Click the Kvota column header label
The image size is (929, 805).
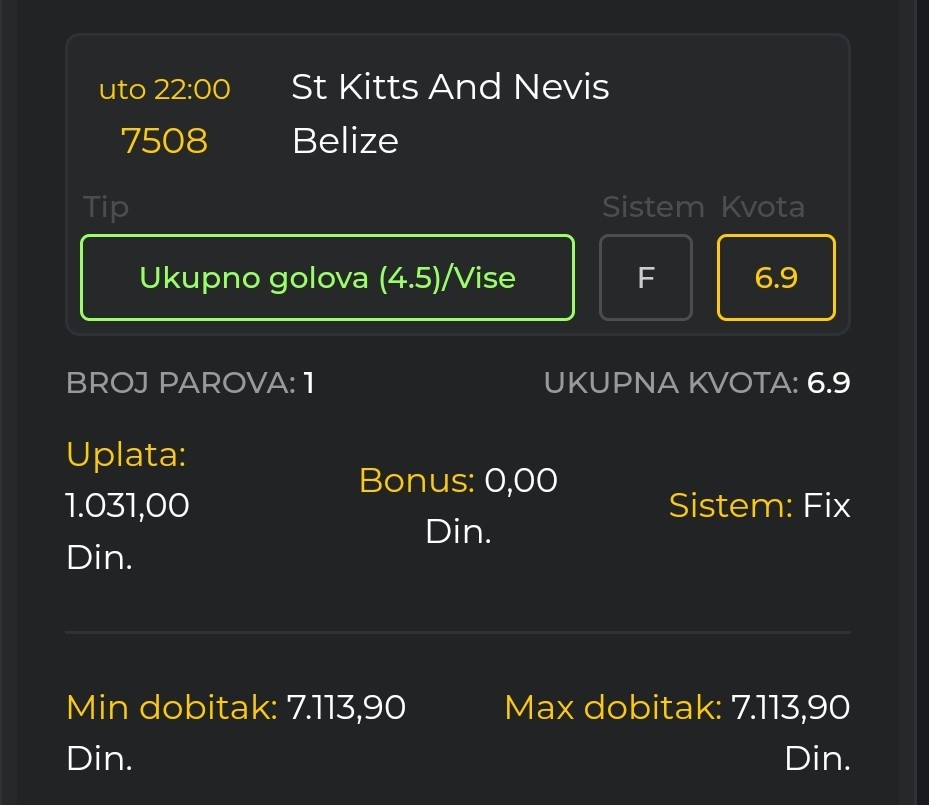point(762,207)
